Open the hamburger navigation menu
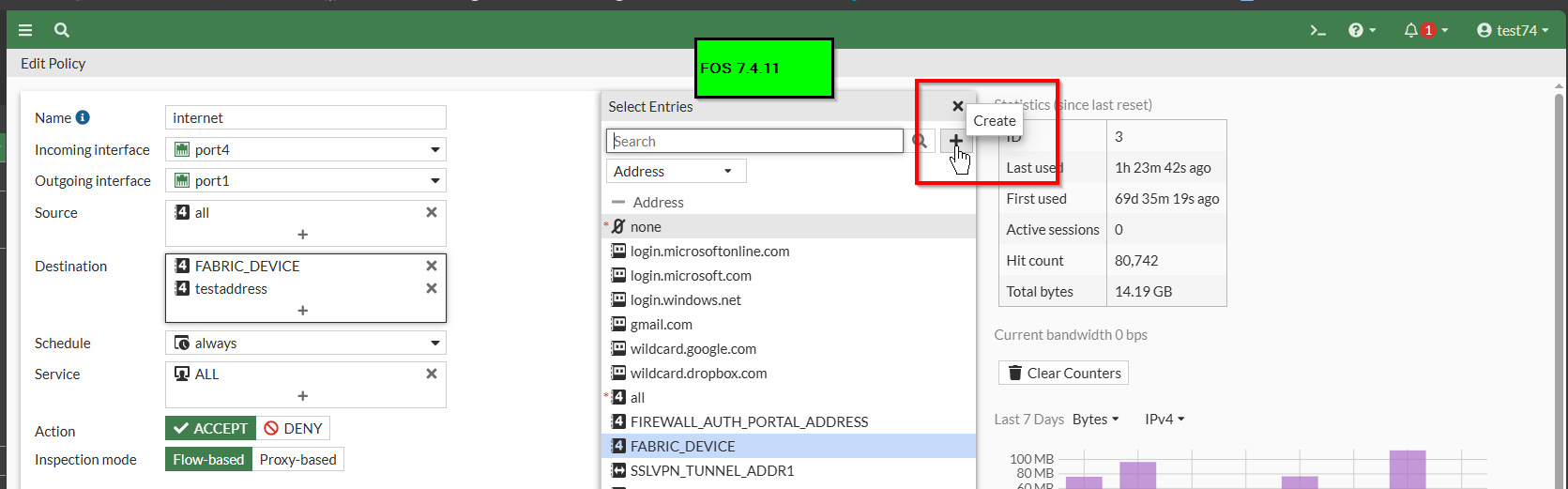 point(25,30)
